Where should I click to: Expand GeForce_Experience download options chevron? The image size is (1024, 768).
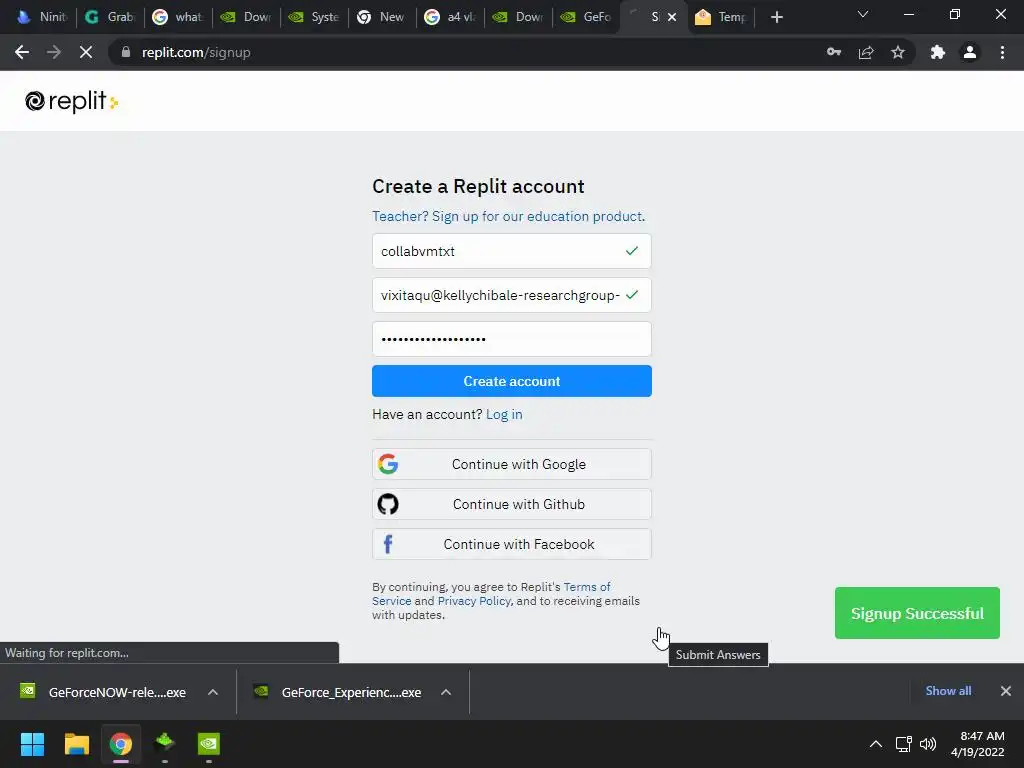(x=446, y=692)
